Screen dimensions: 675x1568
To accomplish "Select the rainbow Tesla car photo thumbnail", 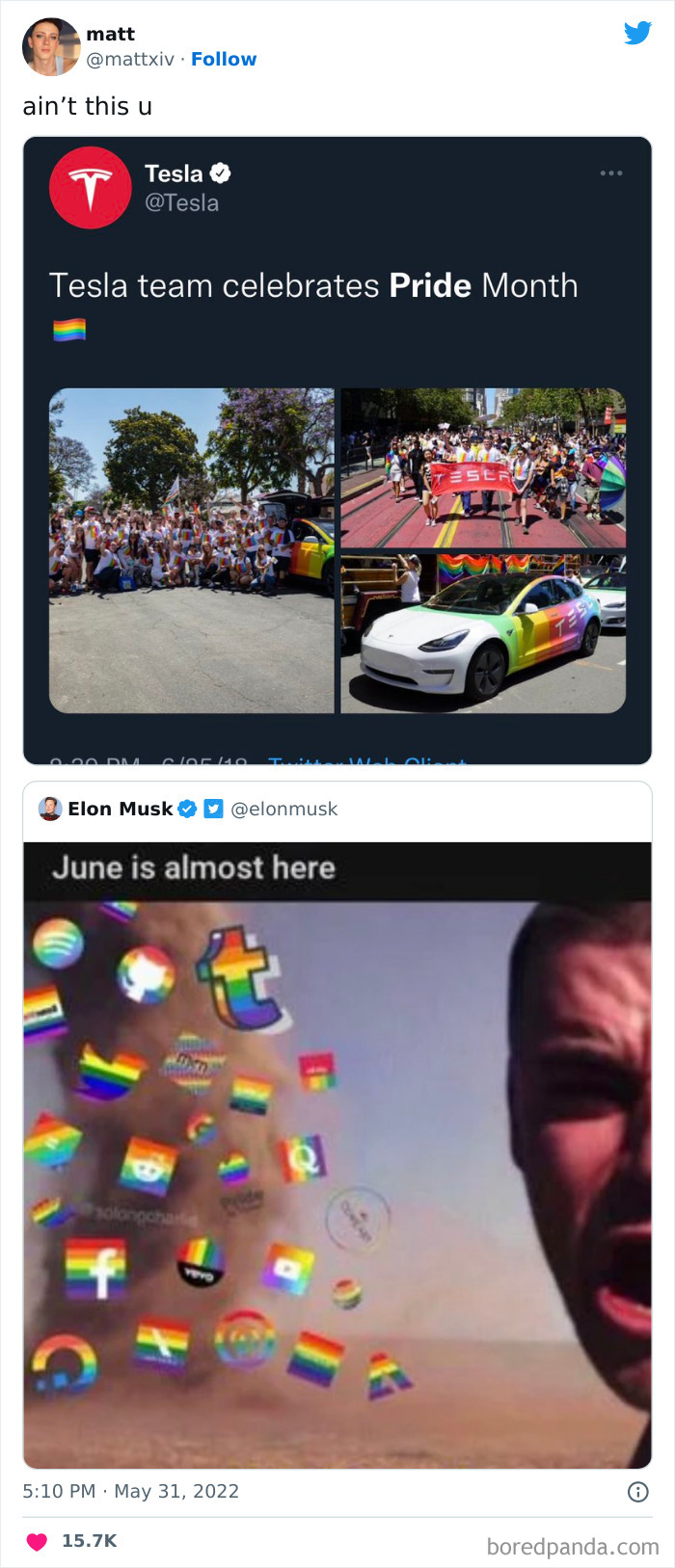I will (x=482, y=632).
